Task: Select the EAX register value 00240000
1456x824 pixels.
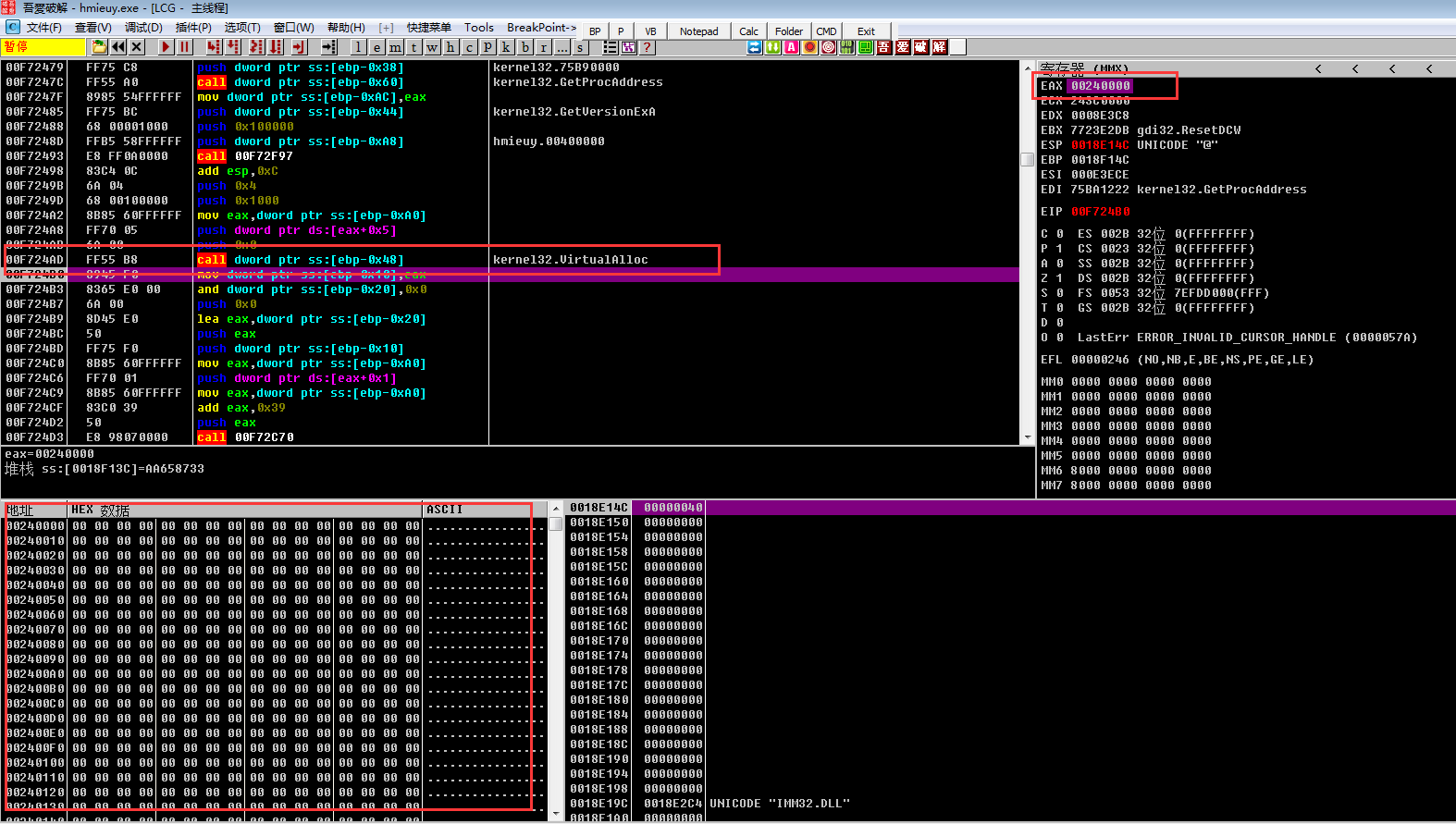Action: (1101, 86)
